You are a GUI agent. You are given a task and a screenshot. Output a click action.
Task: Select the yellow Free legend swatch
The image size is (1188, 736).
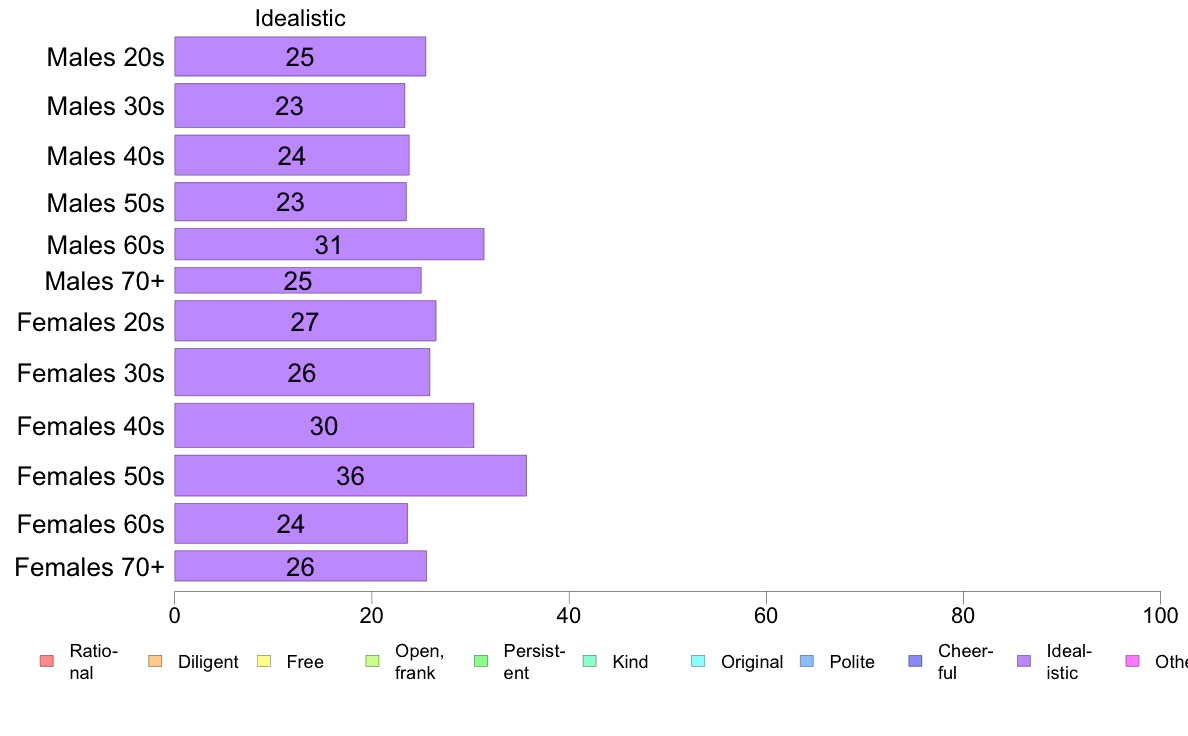263,661
